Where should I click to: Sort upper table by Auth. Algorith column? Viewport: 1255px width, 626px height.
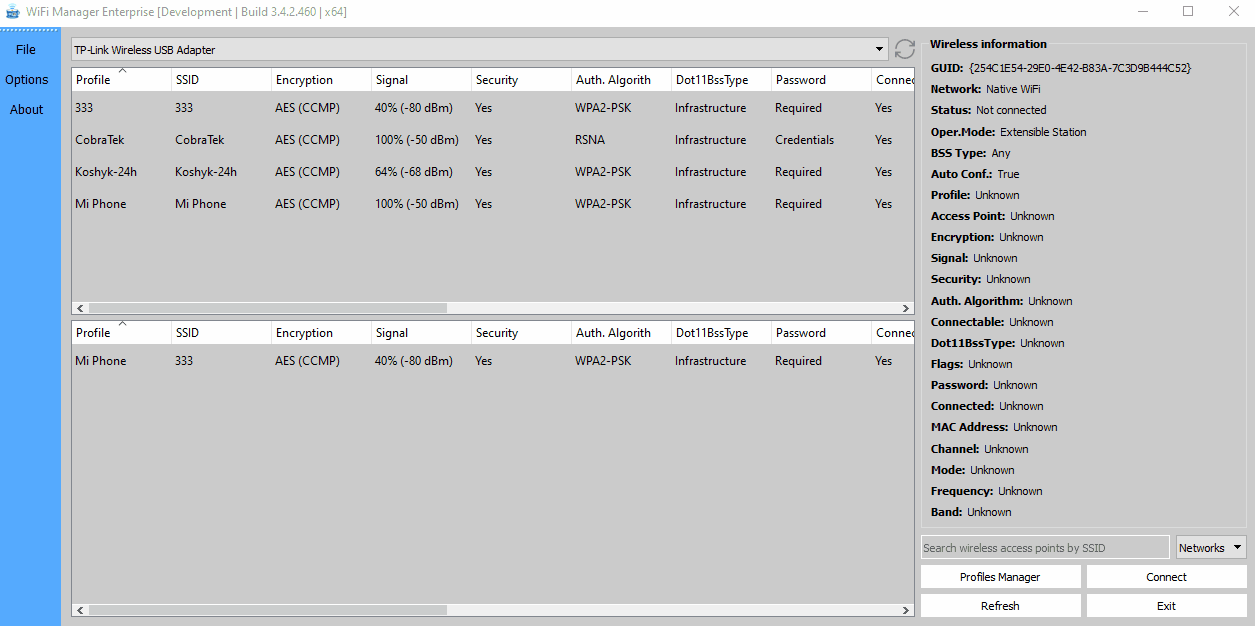[x=621, y=79]
